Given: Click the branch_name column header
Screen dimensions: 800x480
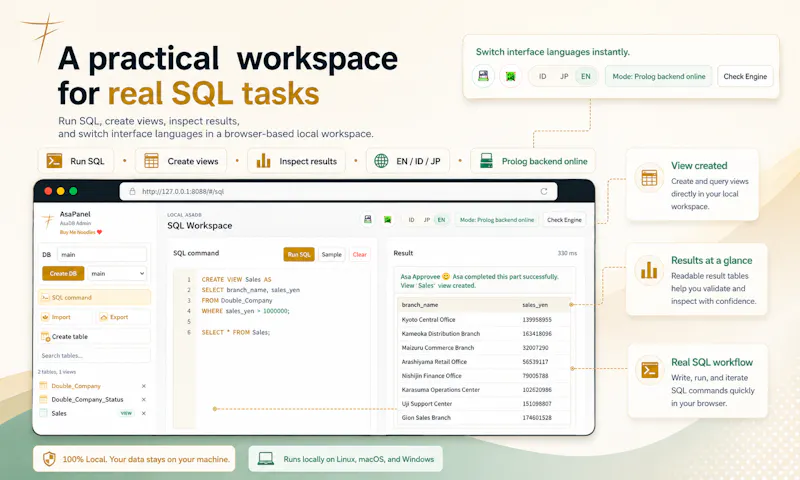Looking at the screenshot, I should [420, 305].
